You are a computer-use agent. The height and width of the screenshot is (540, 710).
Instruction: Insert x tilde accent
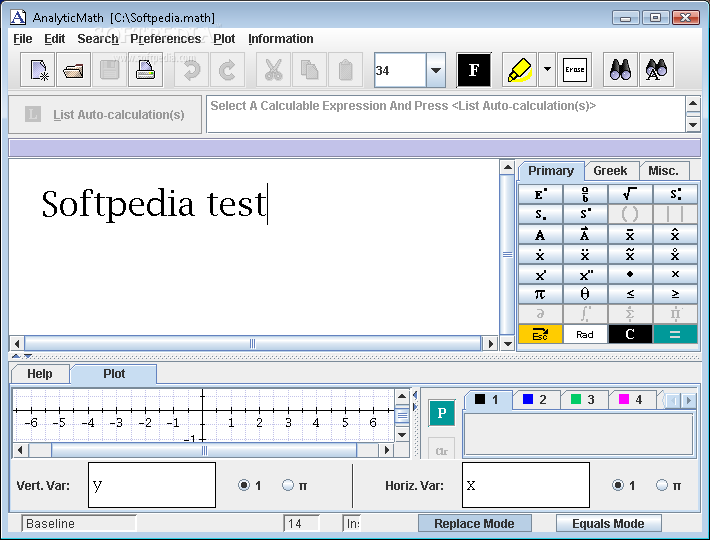pos(630,254)
